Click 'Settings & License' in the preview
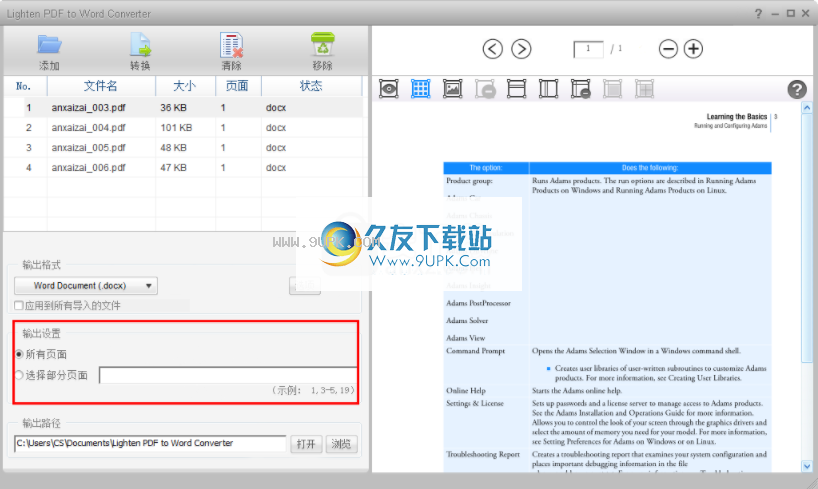The height and width of the screenshot is (489, 818). pyautogui.click(x=475, y=403)
